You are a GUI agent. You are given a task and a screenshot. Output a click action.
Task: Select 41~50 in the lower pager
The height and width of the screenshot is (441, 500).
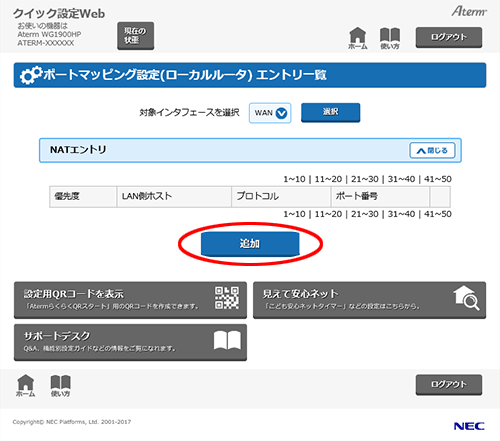(x=438, y=214)
